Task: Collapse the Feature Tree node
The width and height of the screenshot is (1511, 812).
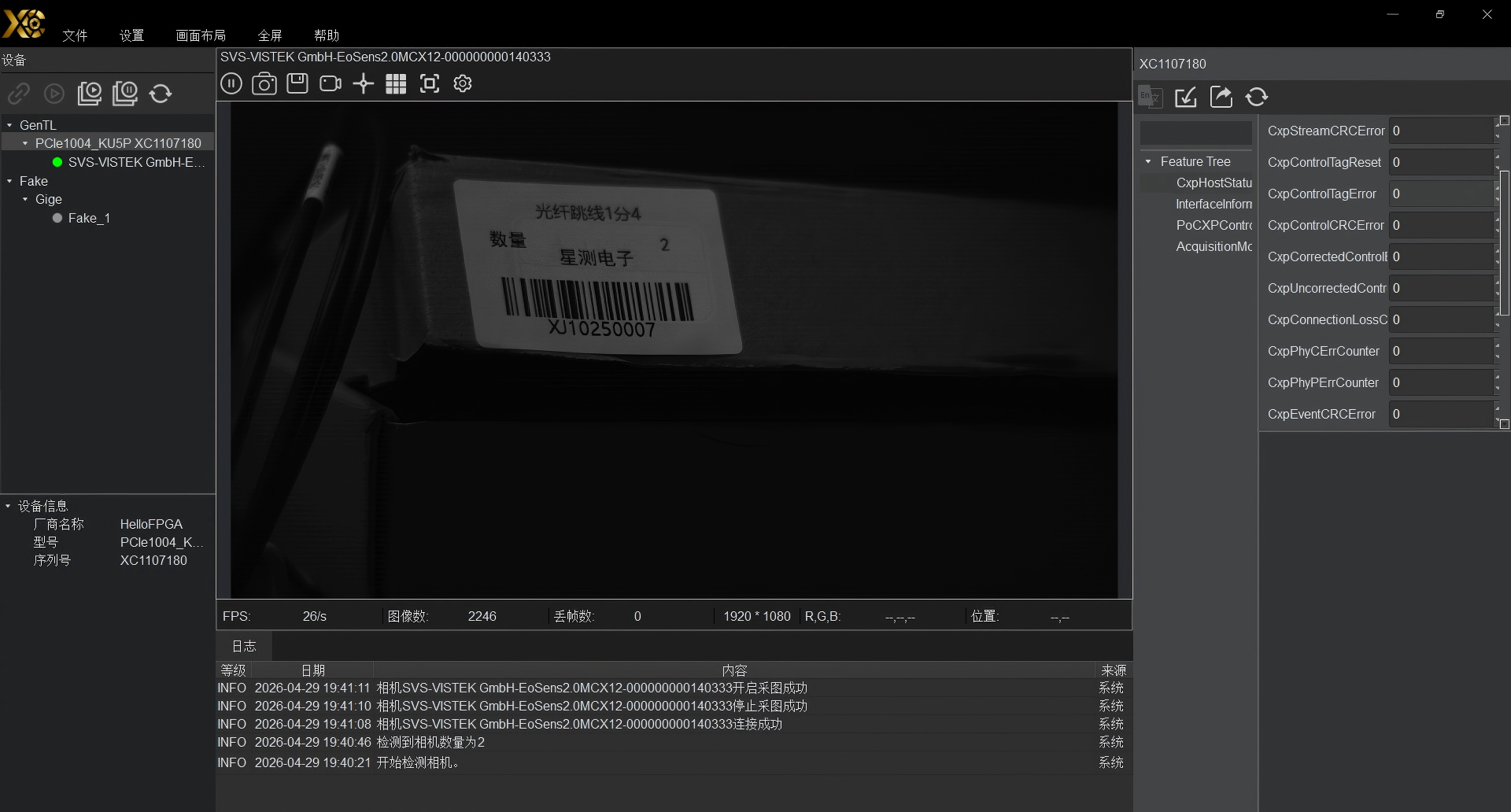Action: click(x=1148, y=161)
